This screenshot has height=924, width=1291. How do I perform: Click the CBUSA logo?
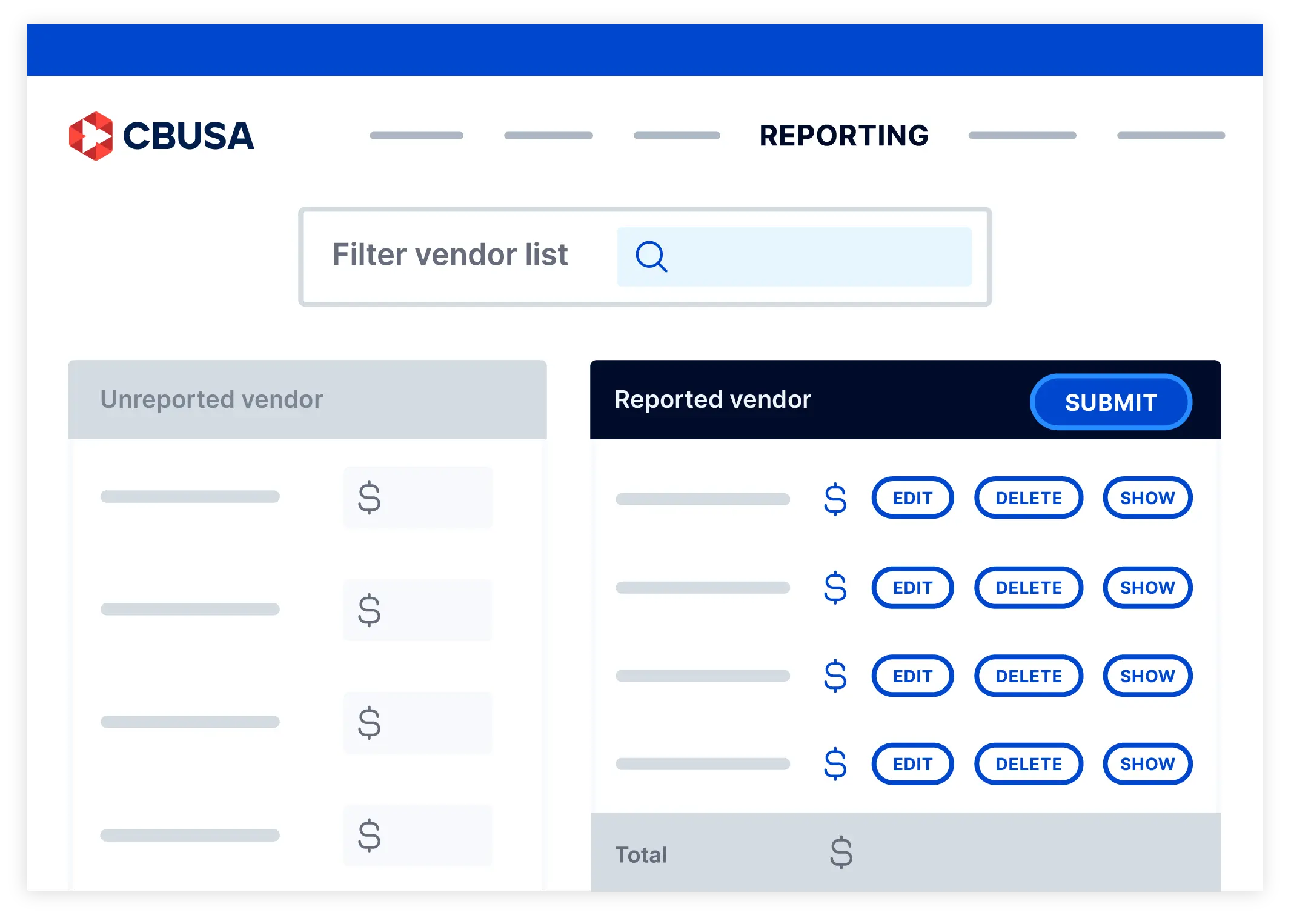(161, 136)
